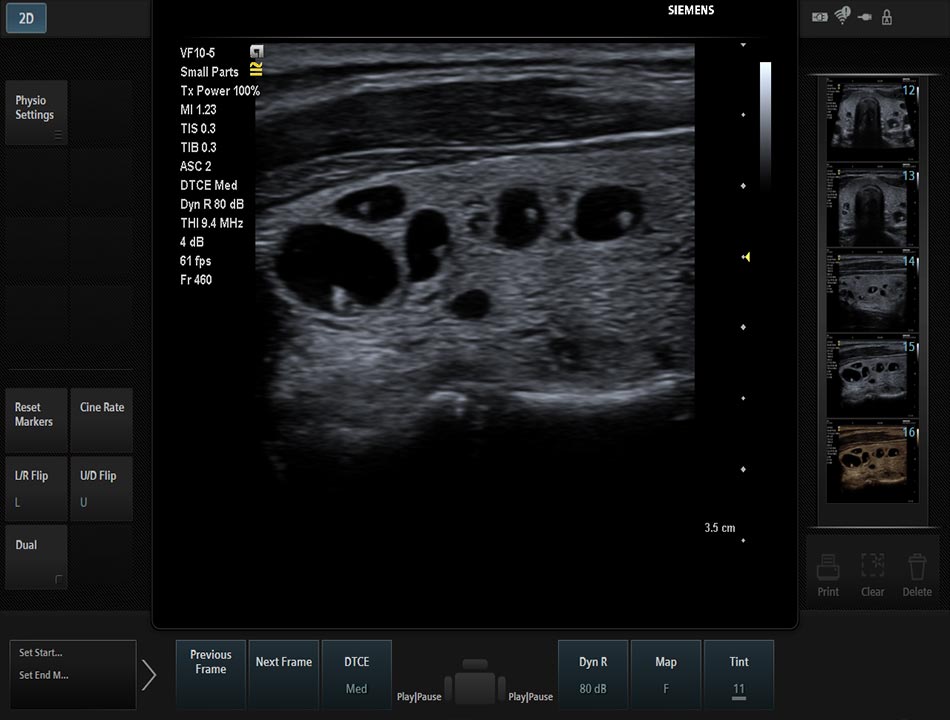Image resolution: width=950 pixels, height=720 pixels.
Task: Click the Delete trash icon
Action: pos(917,567)
